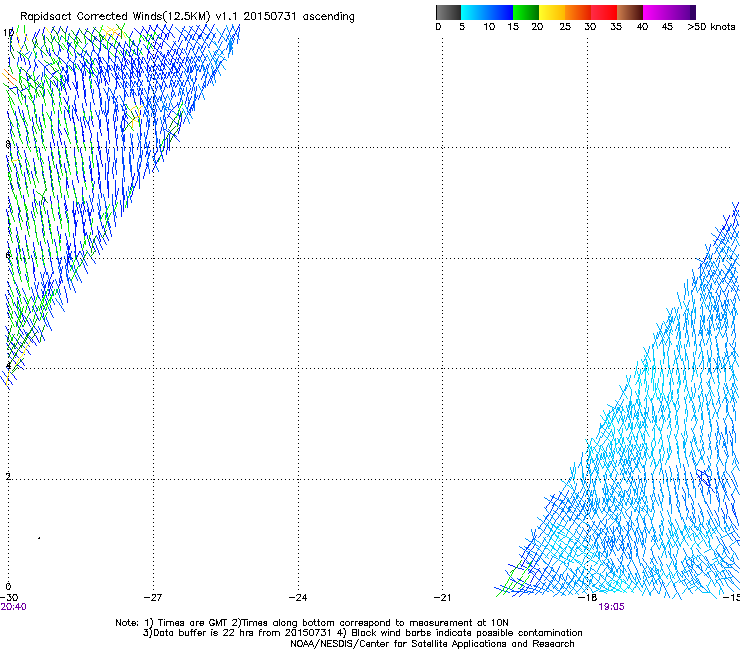Select the orange 25-30 knots color swatch
This screenshot has width=740, height=650.
578,12
